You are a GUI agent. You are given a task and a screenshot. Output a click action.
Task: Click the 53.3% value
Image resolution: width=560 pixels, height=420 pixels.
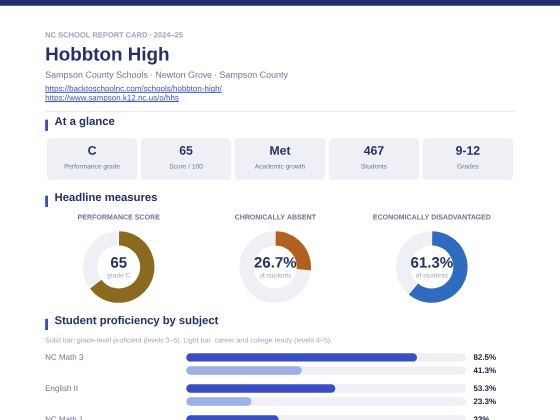click(x=485, y=388)
